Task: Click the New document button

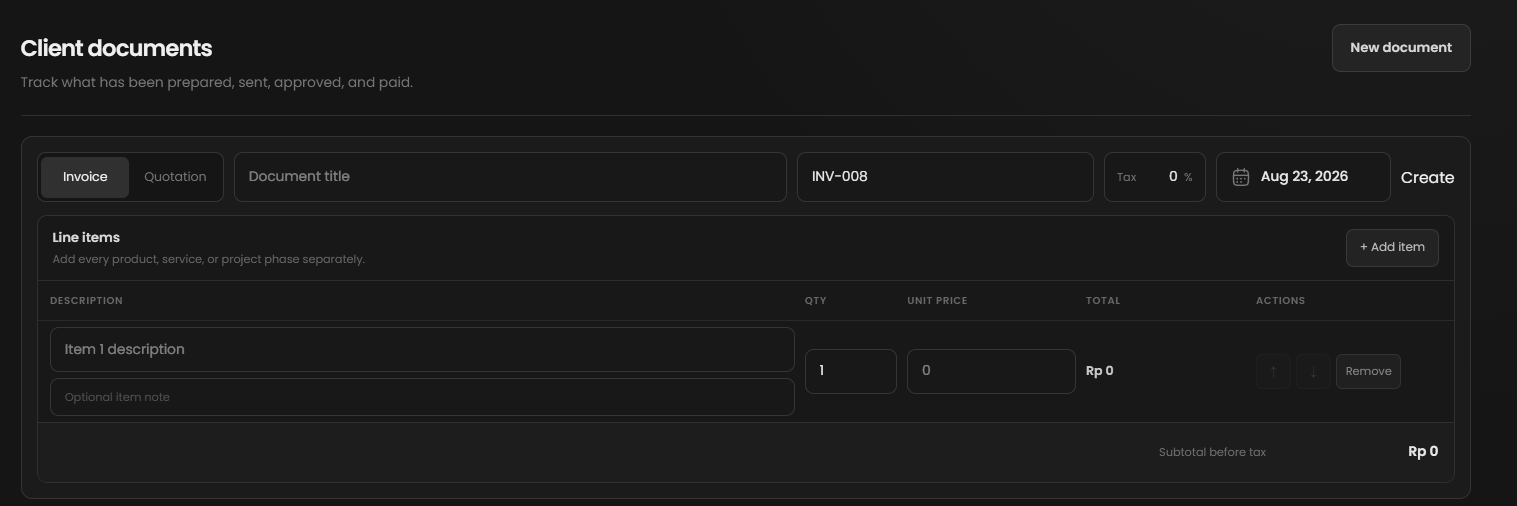Action: click(x=1401, y=48)
